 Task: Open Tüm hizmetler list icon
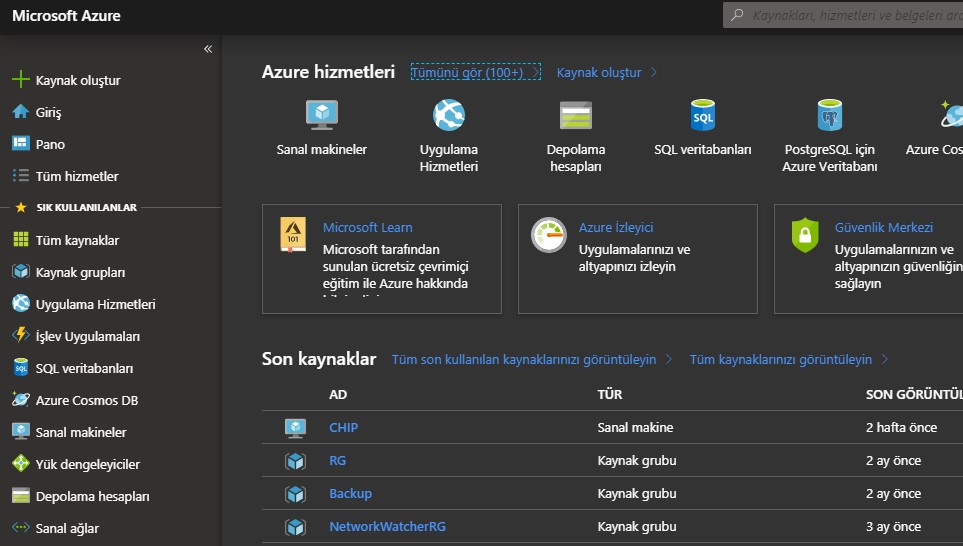tap(20, 176)
